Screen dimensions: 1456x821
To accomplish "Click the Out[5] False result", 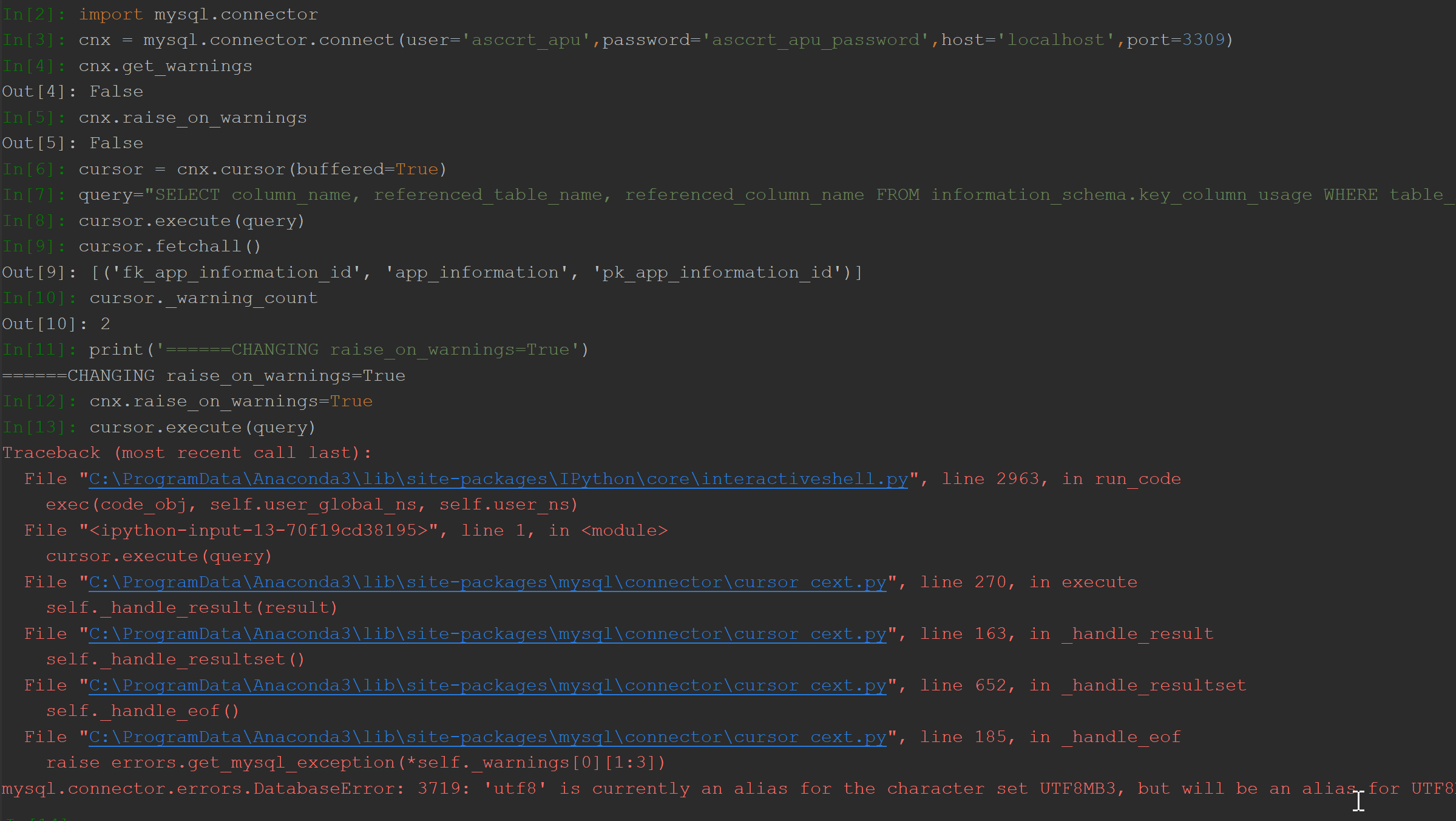I will (x=117, y=143).
